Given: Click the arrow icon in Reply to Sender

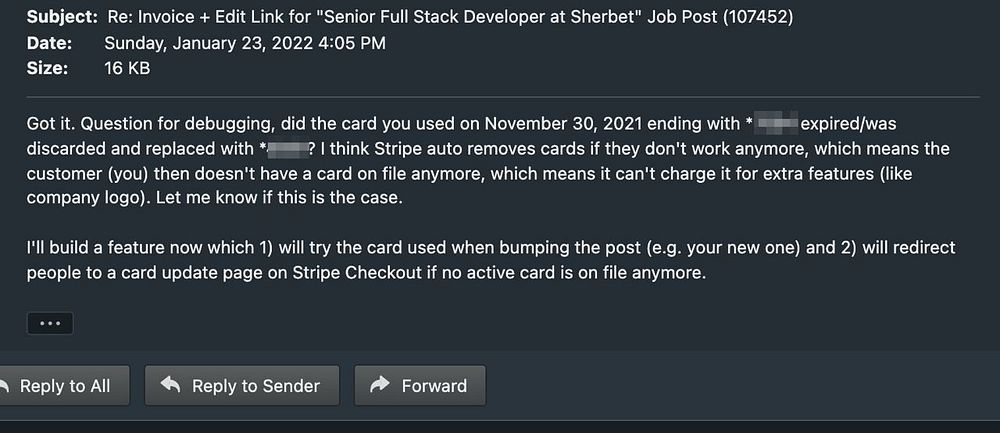Looking at the screenshot, I should [x=171, y=385].
